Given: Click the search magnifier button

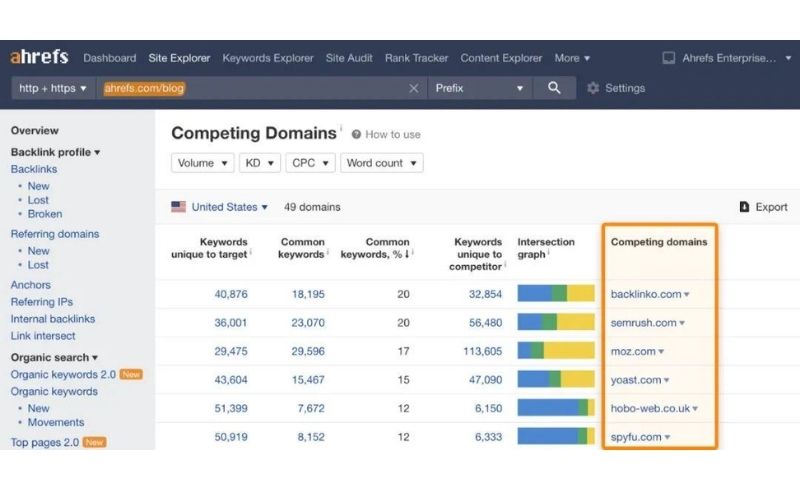Looking at the screenshot, I should (x=554, y=88).
